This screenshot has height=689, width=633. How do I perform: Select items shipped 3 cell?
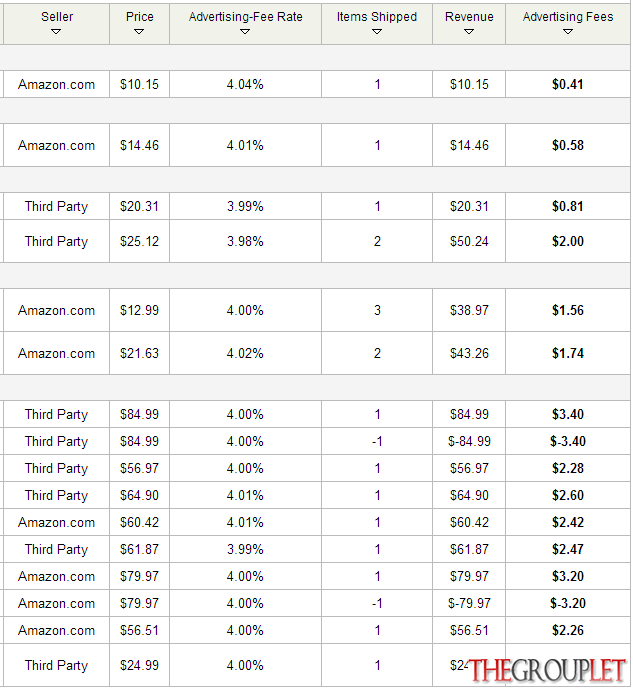coord(377,310)
